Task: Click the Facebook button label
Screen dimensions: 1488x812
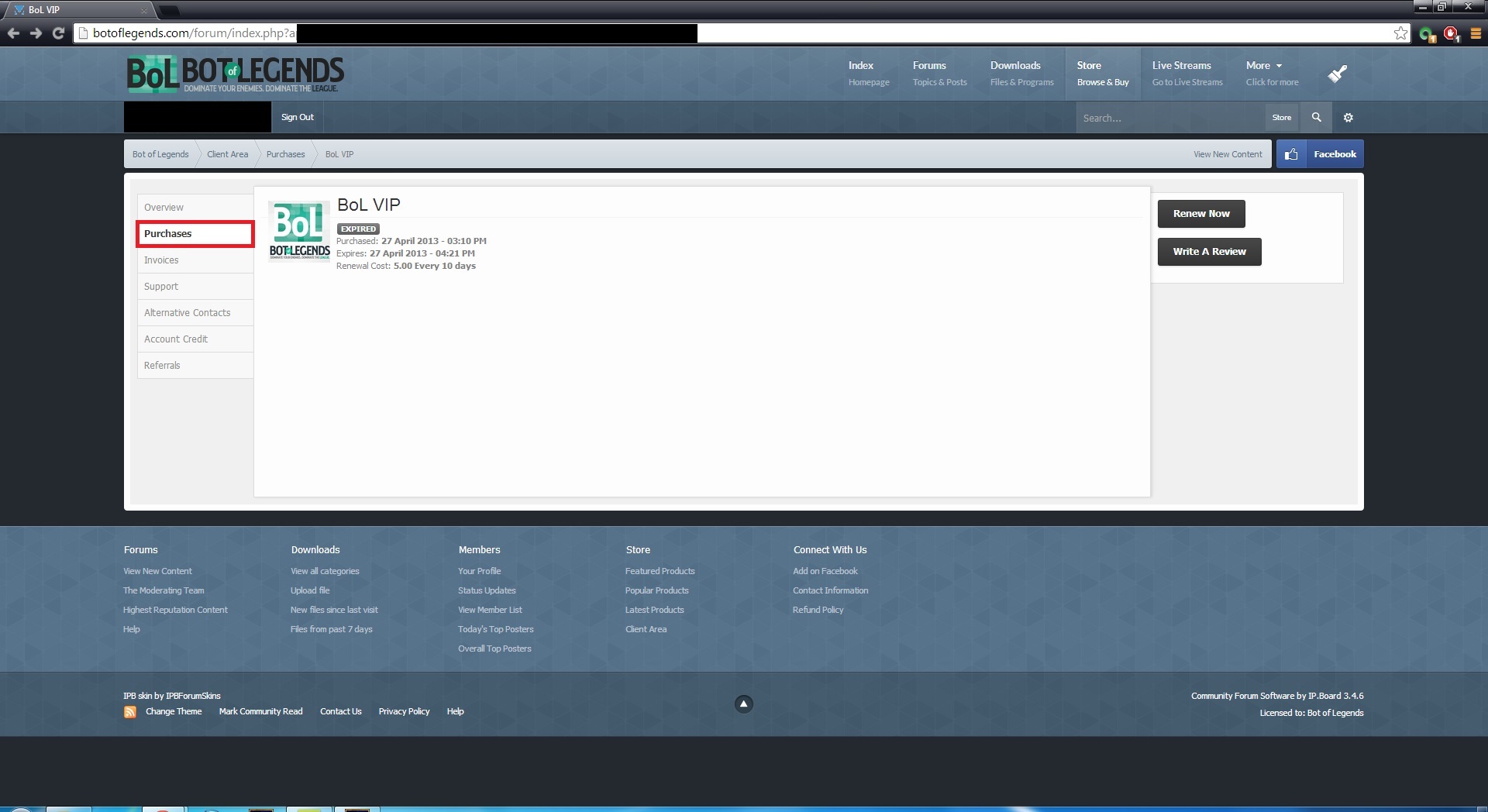Action: pyautogui.click(x=1335, y=154)
